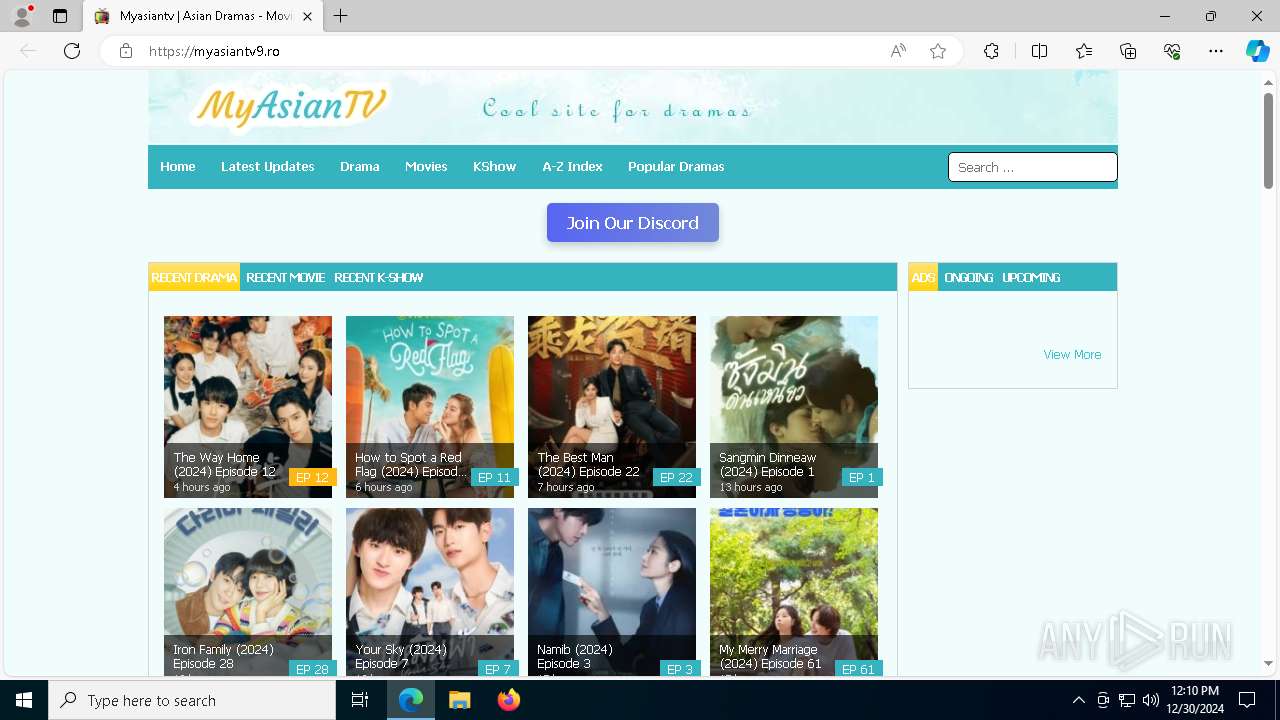Open My Merry Marriage Episode 61 thumbnail

(794, 592)
